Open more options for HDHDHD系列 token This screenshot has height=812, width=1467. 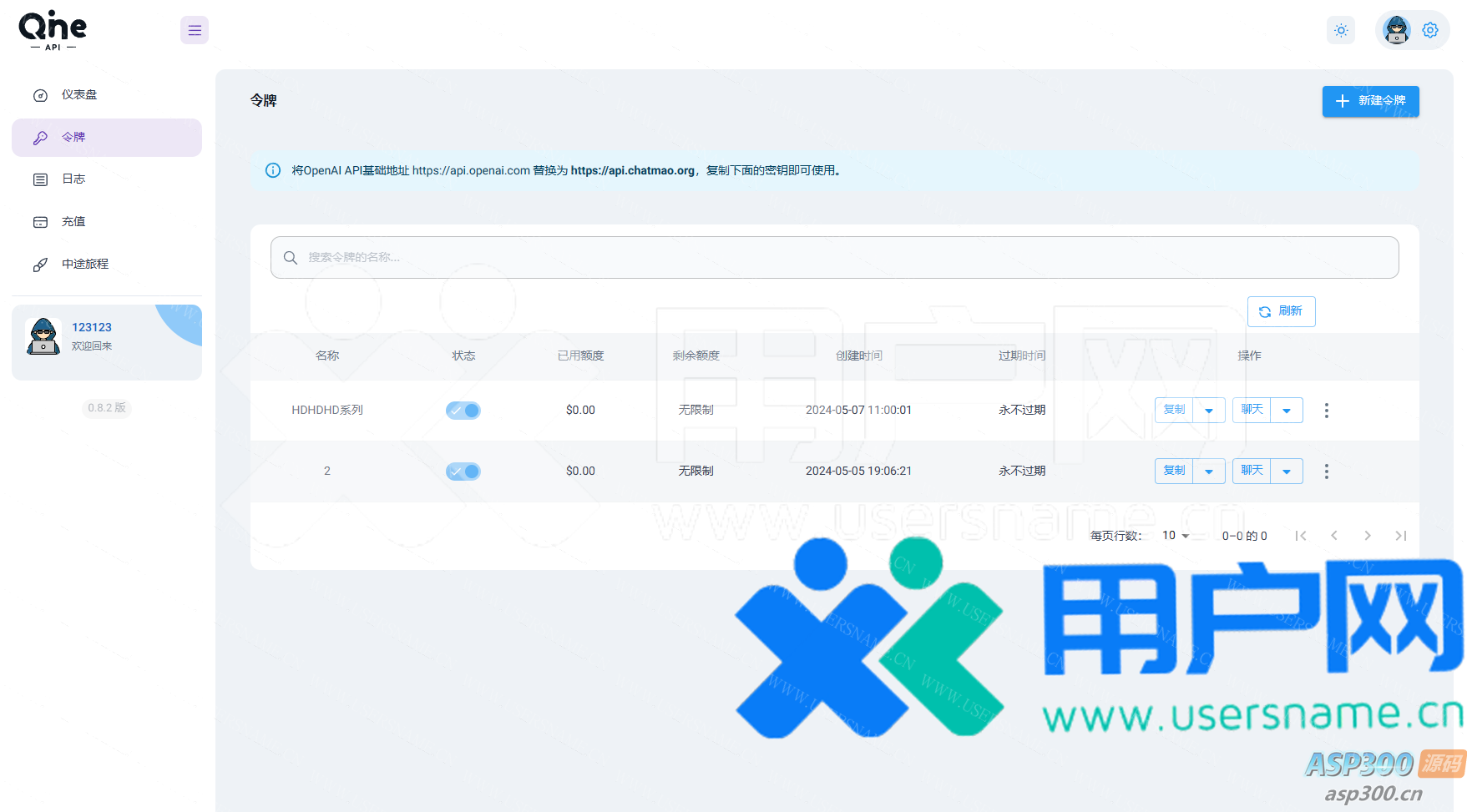click(1326, 411)
